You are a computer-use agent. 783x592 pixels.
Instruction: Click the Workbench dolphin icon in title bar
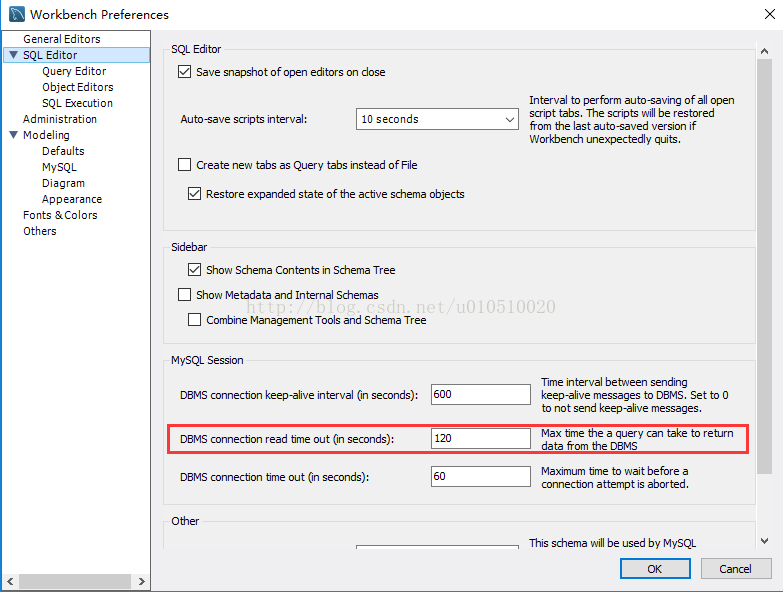tap(16, 14)
